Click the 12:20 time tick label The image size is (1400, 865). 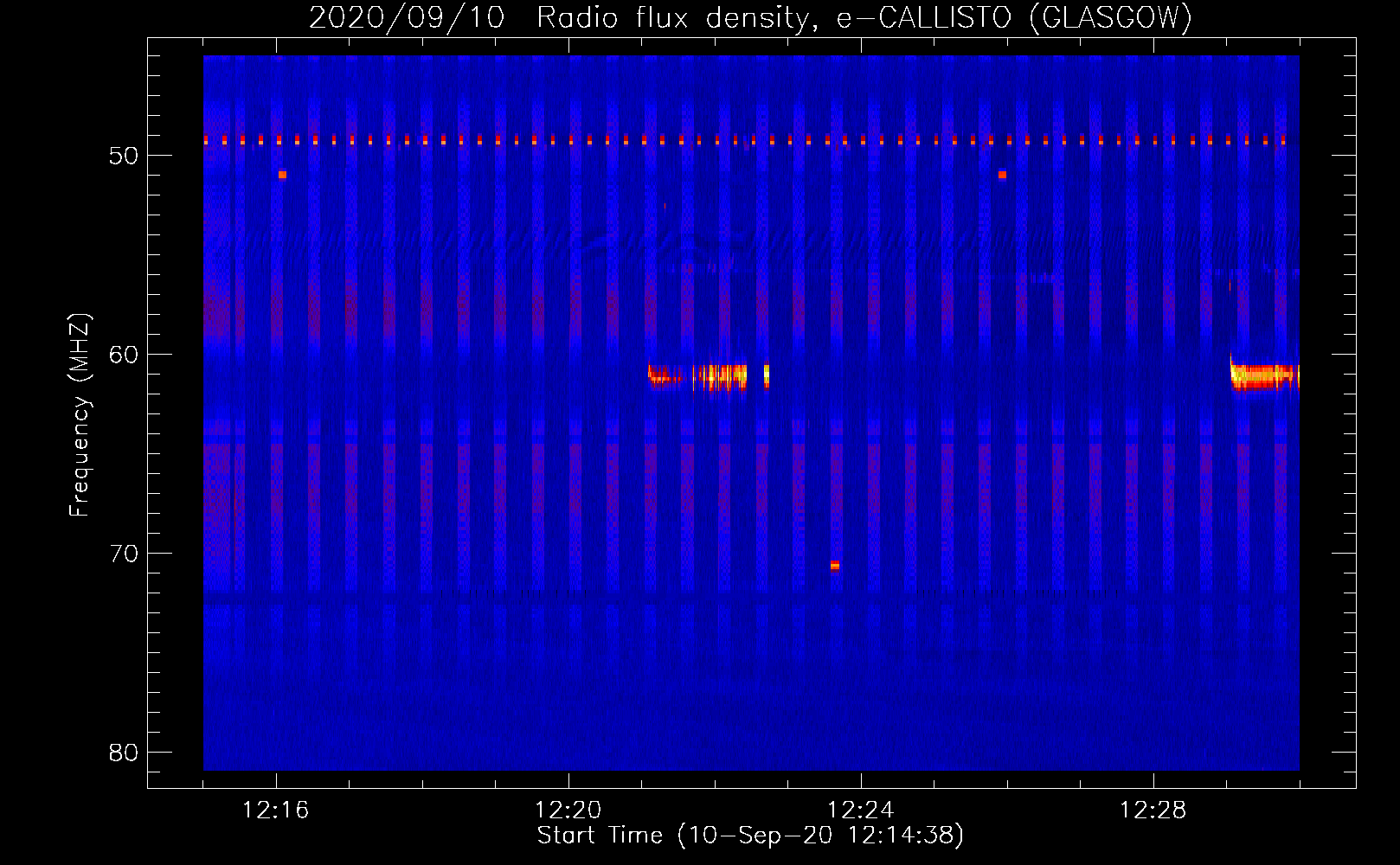coord(568,811)
